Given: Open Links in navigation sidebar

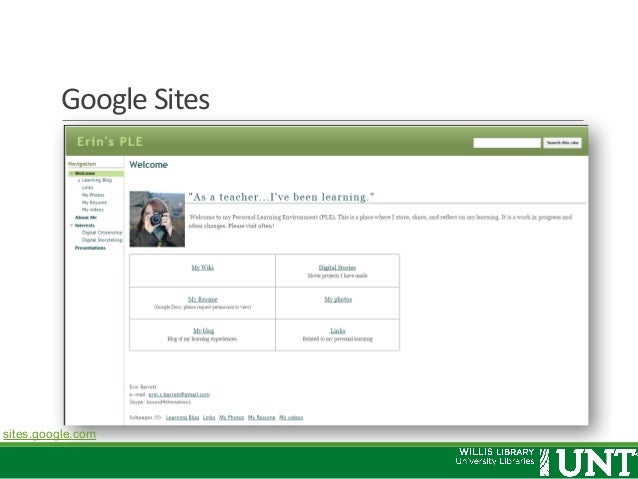Looking at the screenshot, I should click(87, 188).
